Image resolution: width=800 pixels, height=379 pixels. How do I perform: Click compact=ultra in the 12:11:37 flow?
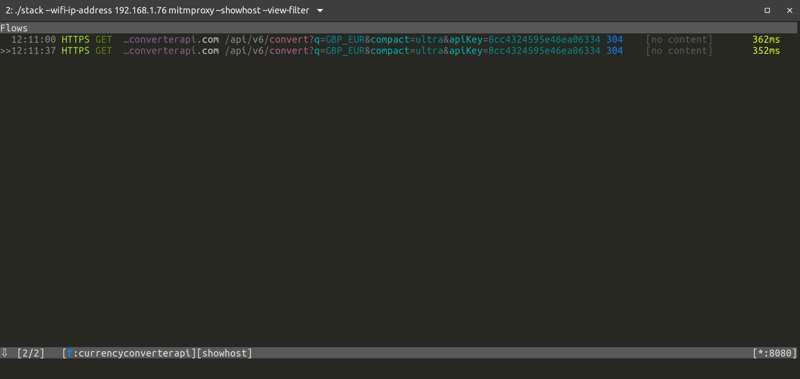point(407,50)
